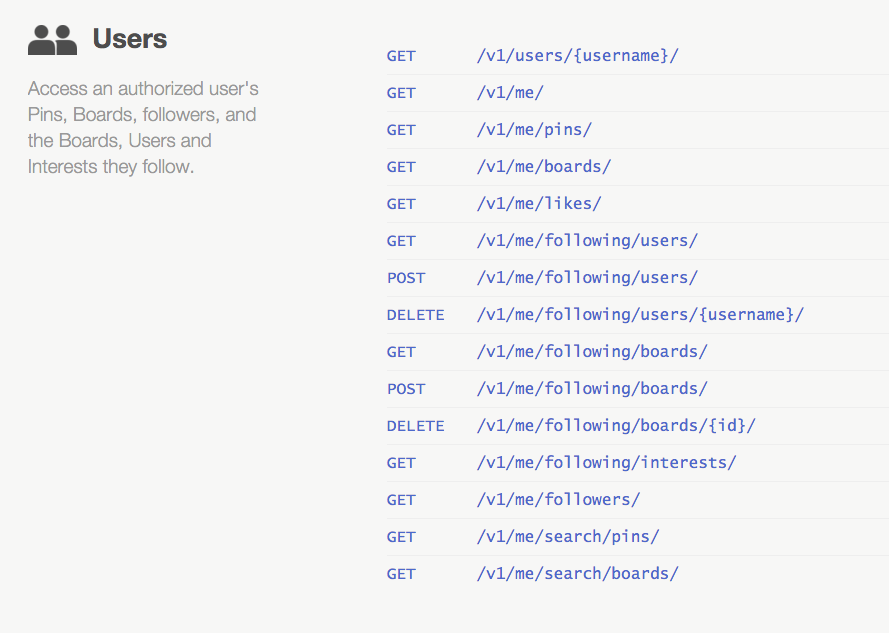Open GET /v1/me/following/users/ endpoint path

pos(587,240)
